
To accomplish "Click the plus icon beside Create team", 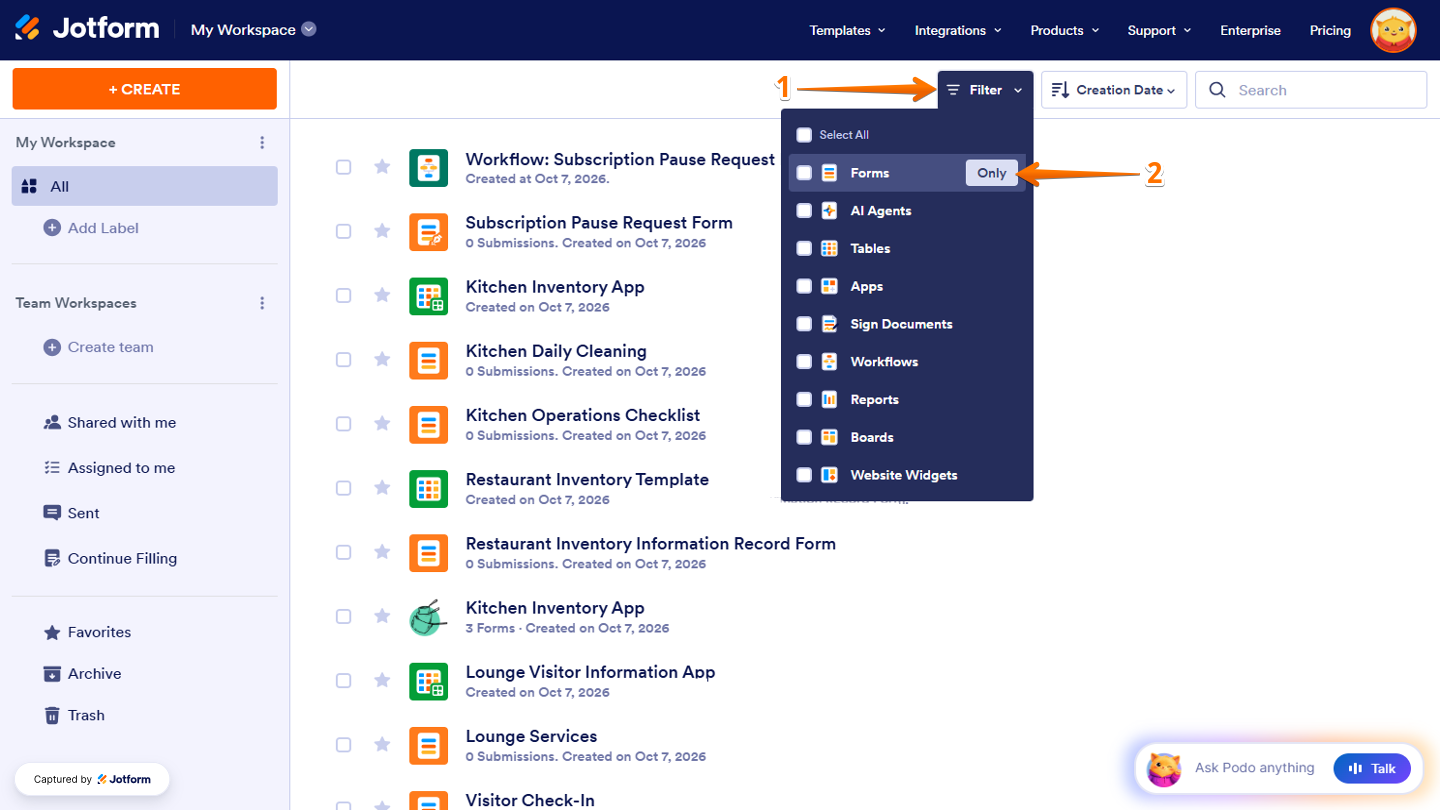I will point(52,347).
